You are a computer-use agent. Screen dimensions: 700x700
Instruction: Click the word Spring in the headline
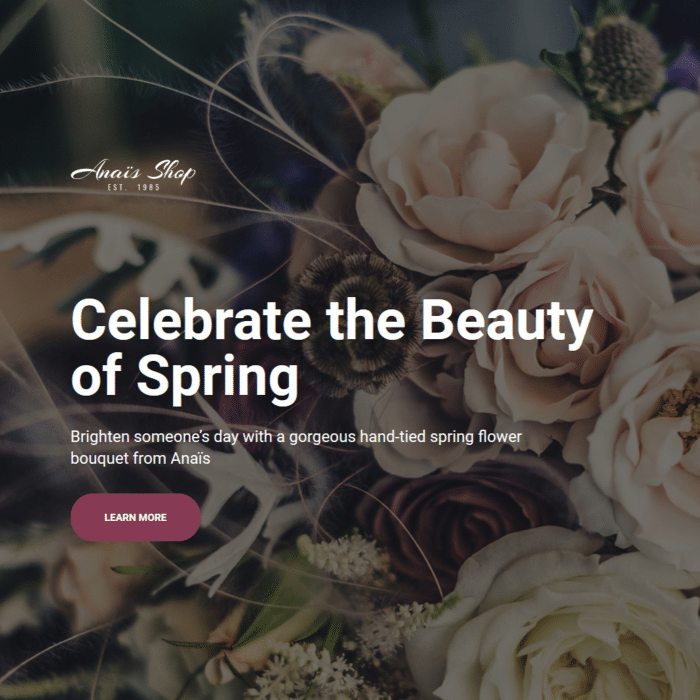[x=217, y=379]
